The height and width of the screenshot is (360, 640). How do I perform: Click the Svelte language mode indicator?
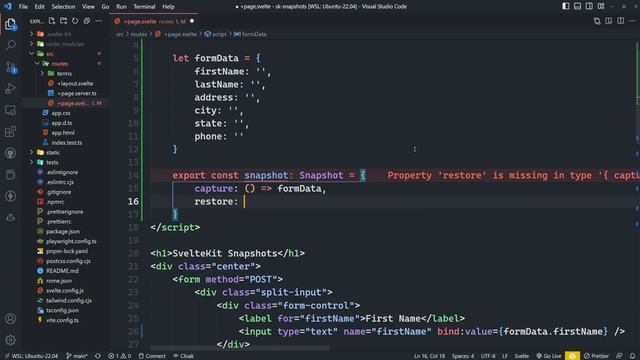(521, 356)
